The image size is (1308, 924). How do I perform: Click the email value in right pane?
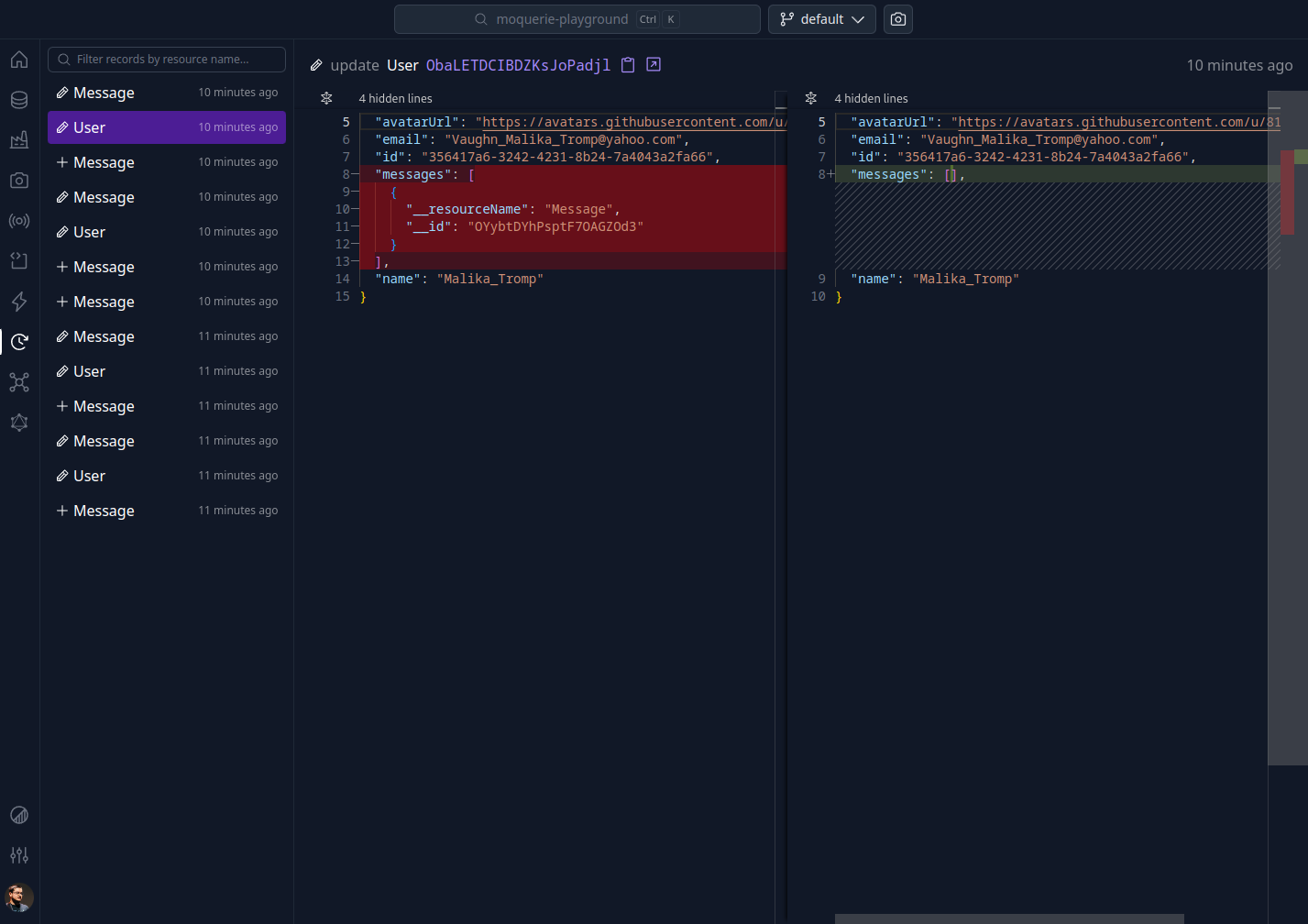click(x=1039, y=139)
